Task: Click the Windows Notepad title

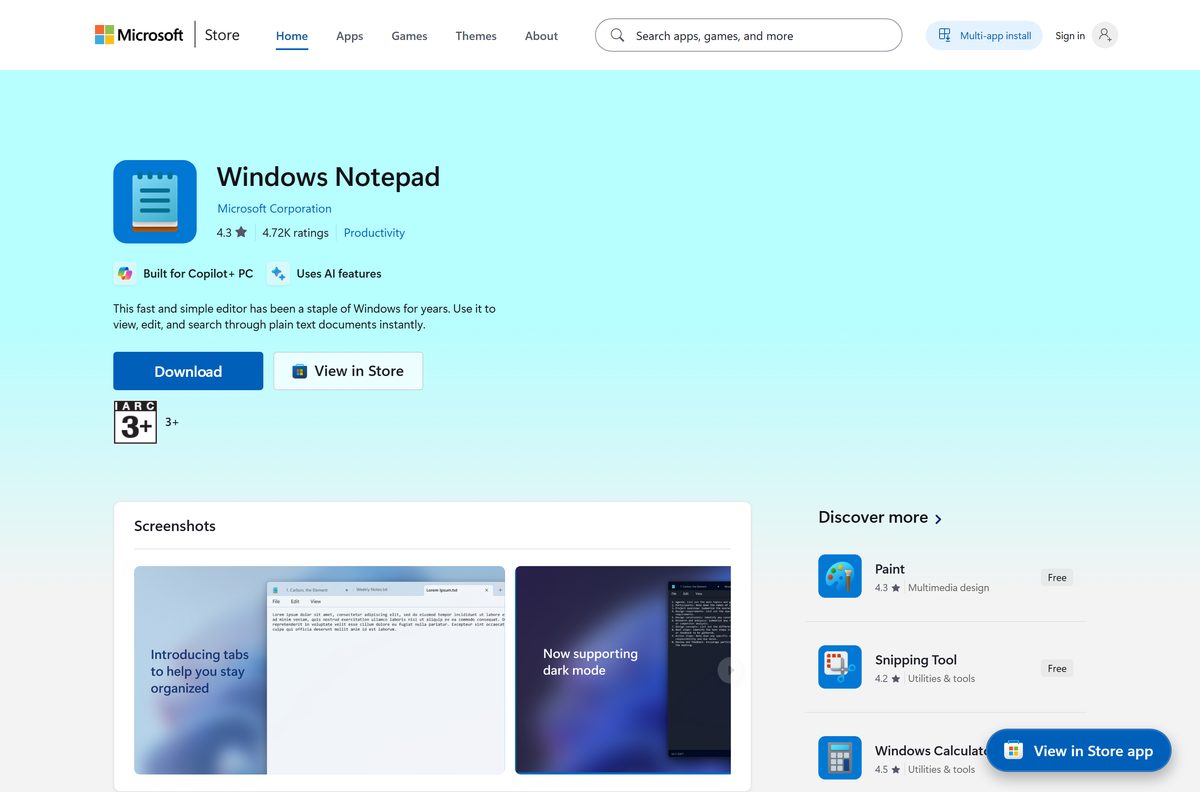Action: pos(328,177)
